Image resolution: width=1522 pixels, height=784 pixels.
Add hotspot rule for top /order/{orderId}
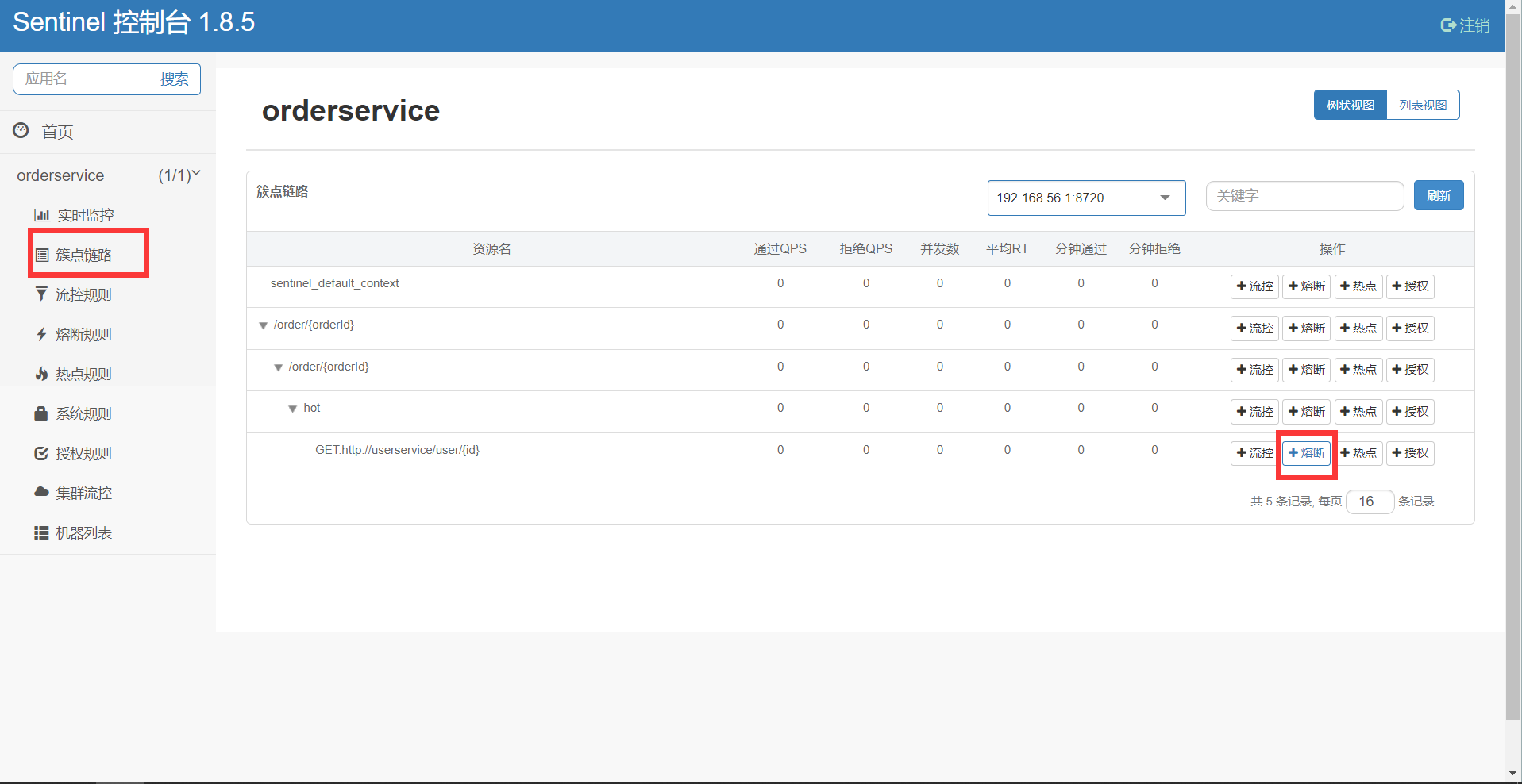click(x=1358, y=329)
